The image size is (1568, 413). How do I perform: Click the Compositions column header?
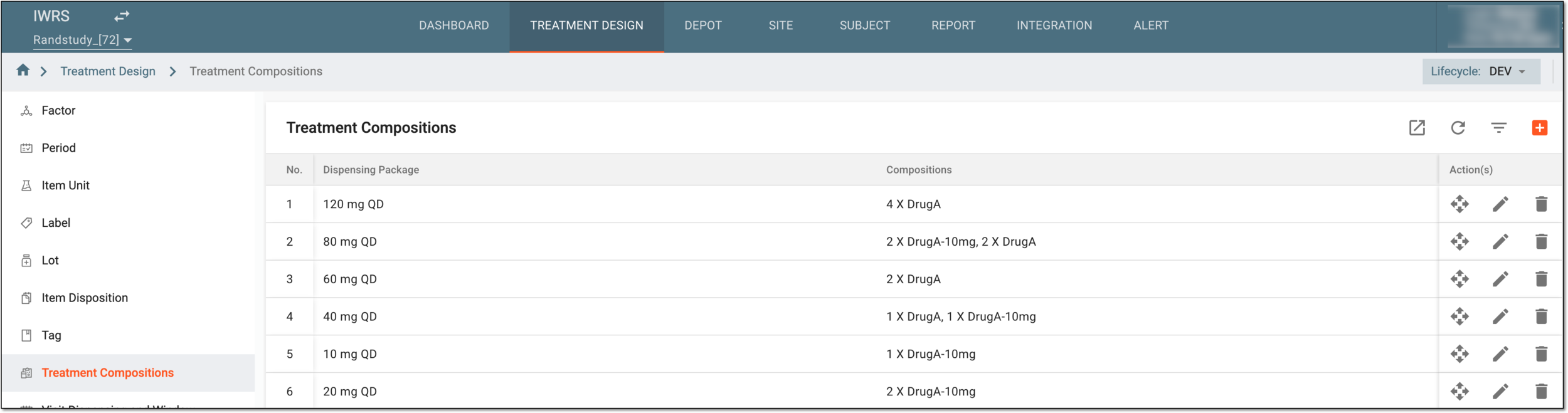pyautogui.click(x=918, y=170)
